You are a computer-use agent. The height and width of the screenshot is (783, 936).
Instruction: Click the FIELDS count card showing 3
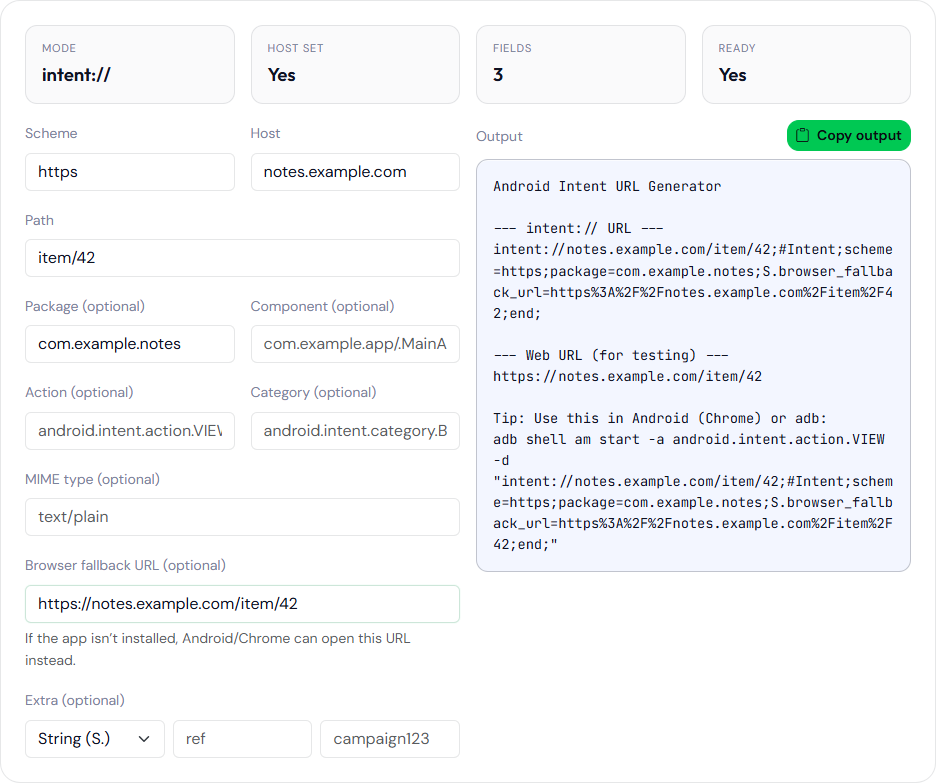(581, 64)
